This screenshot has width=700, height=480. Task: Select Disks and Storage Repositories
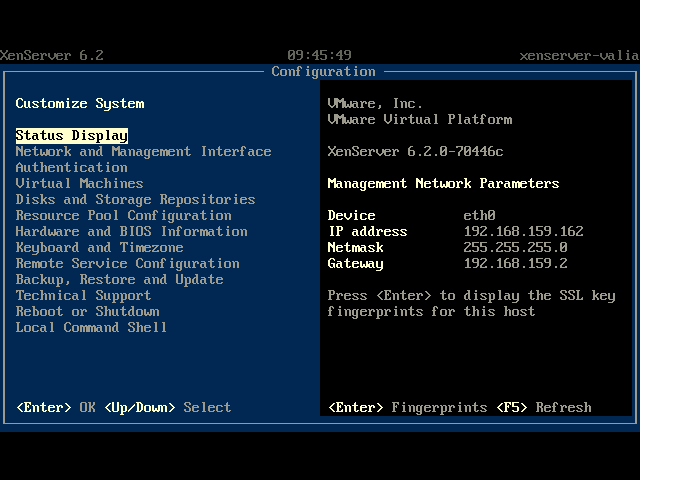[135, 200]
